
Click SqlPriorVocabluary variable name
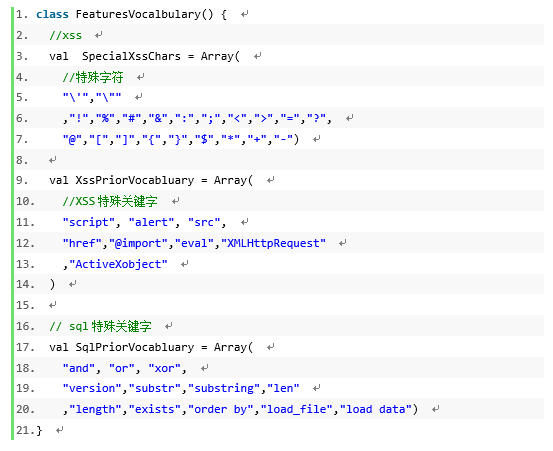[135, 347]
